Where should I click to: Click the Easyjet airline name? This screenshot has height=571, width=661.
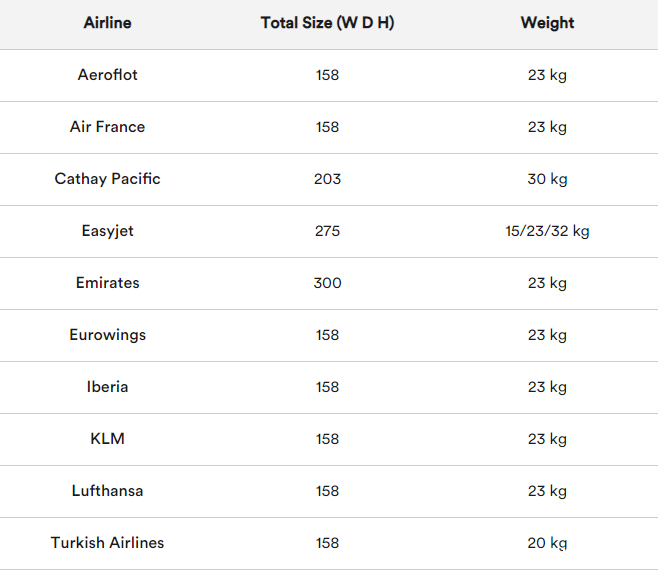point(107,231)
